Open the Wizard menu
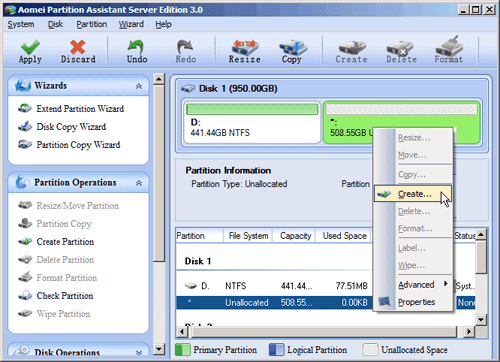This screenshot has height=362, width=500. [x=131, y=24]
